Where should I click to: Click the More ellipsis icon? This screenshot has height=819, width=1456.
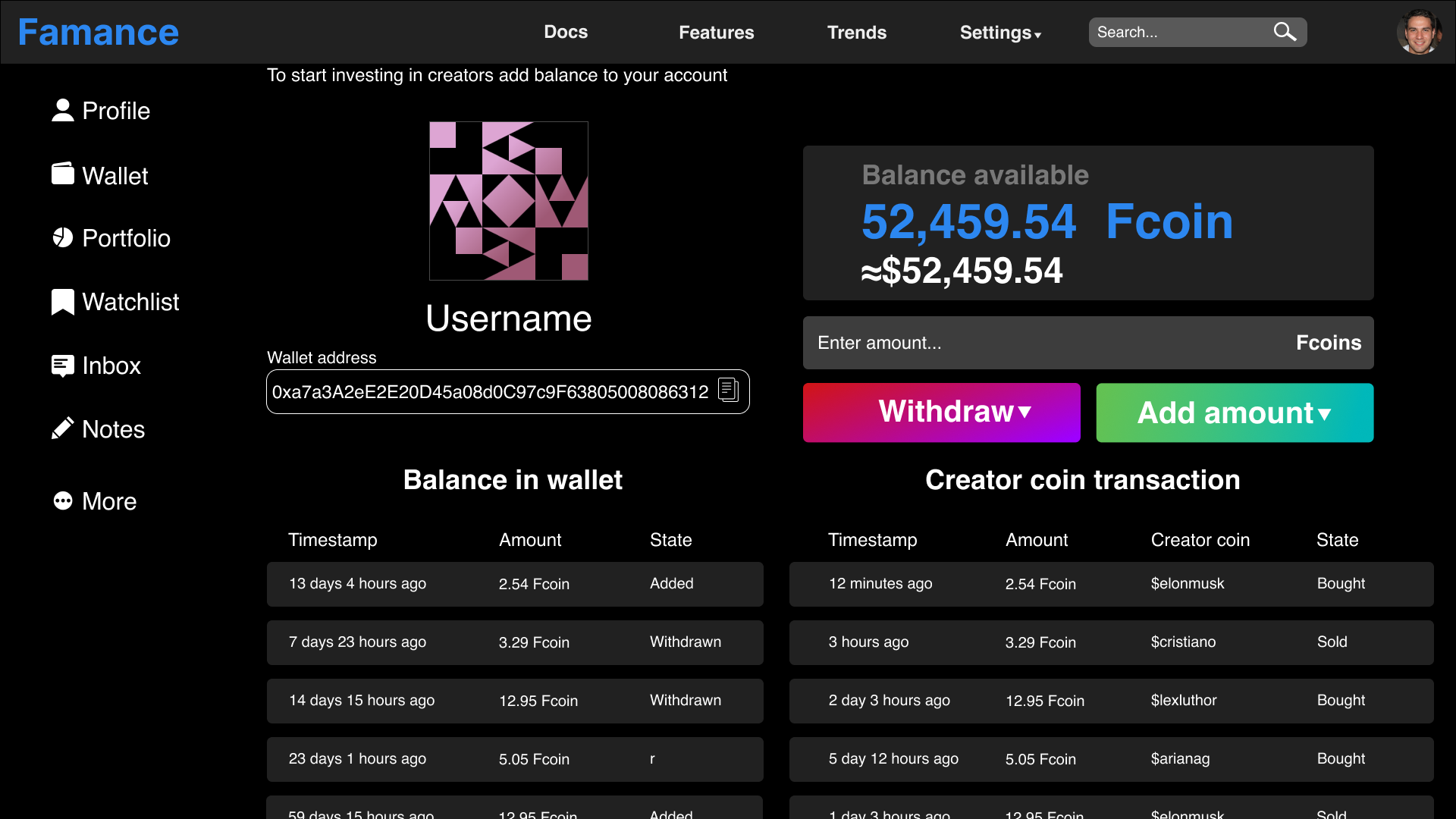pyautogui.click(x=62, y=501)
